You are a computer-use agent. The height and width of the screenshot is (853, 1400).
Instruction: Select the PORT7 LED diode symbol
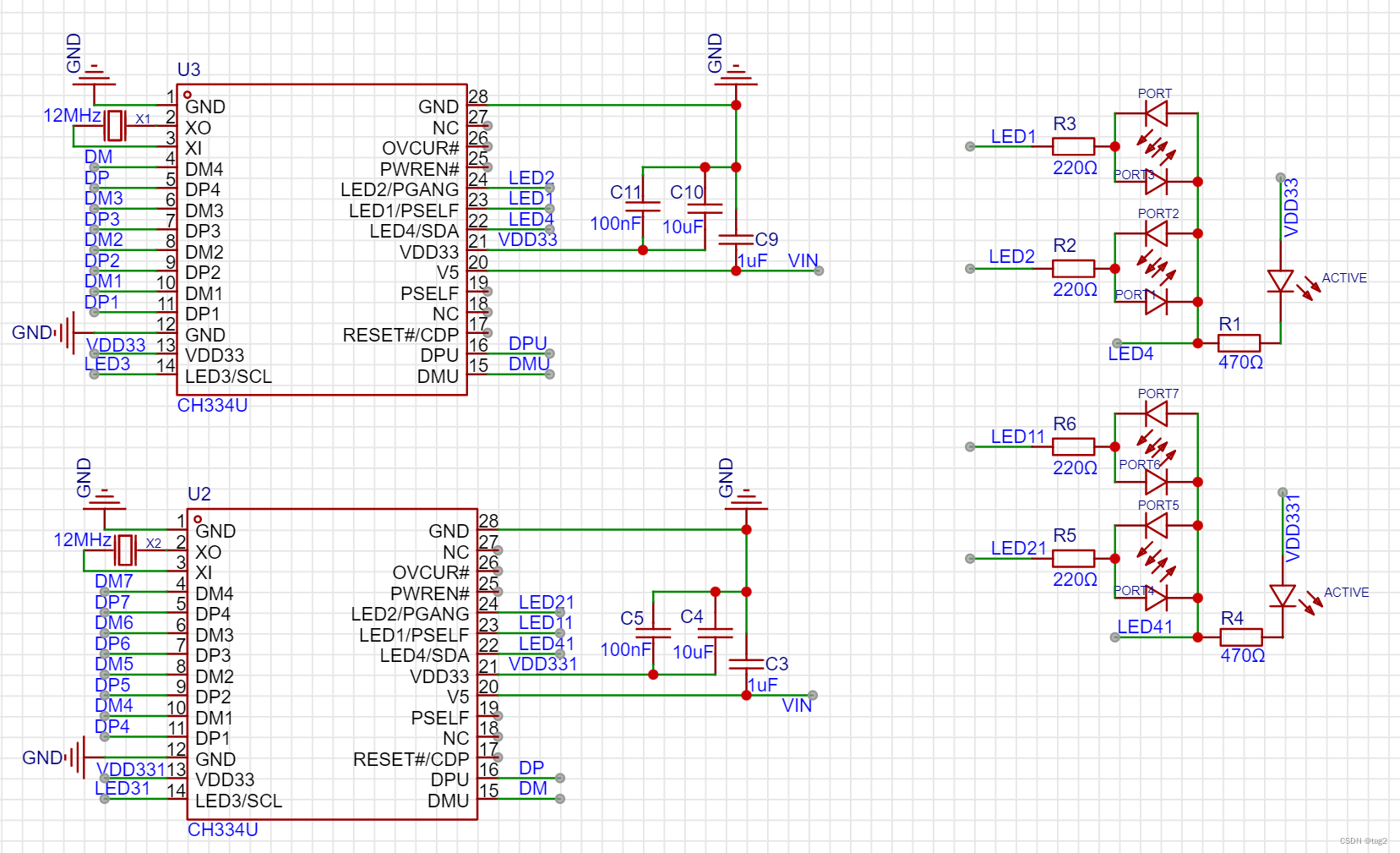click(1156, 413)
